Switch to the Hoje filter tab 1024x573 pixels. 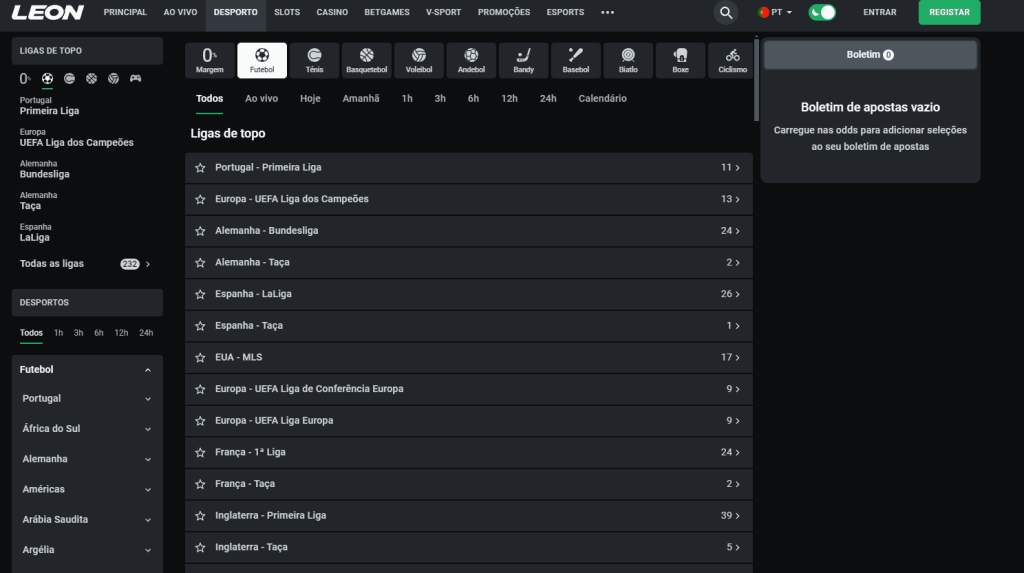310,99
